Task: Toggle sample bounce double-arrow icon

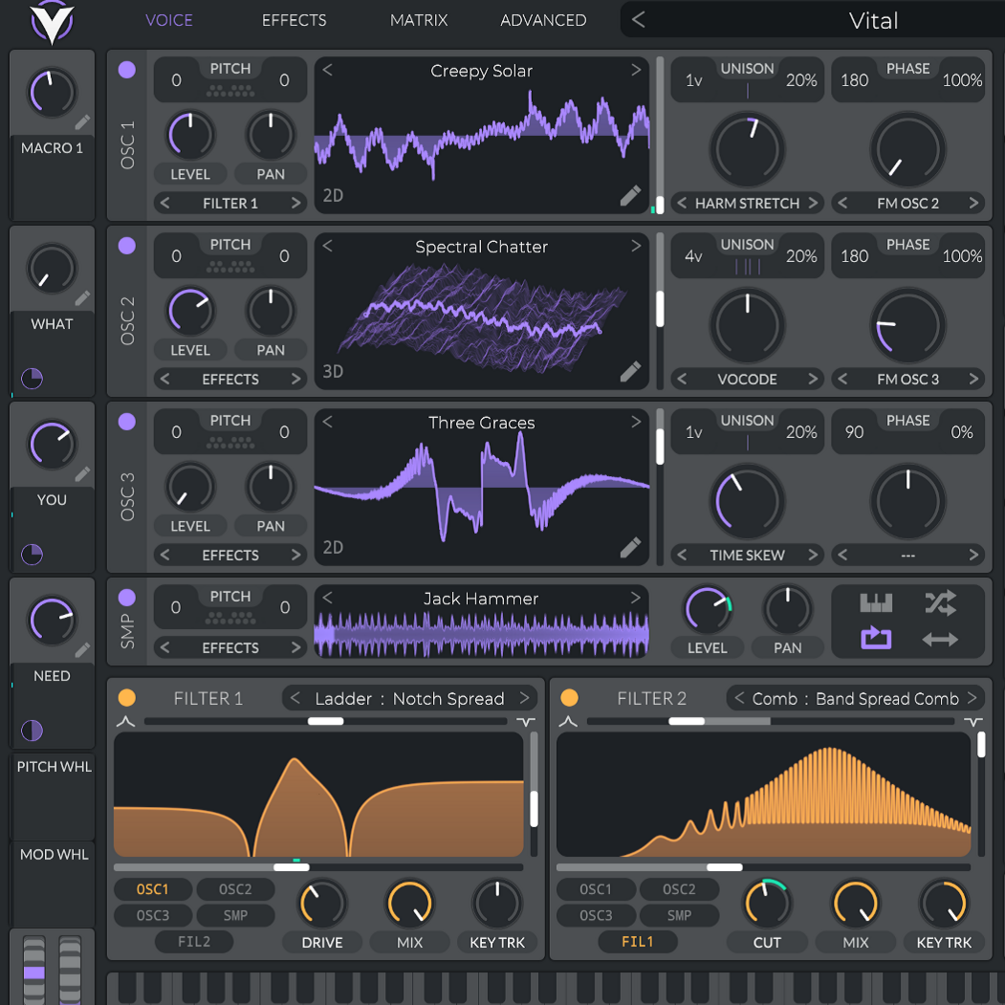Action: pyautogui.click(x=940, y=639)
